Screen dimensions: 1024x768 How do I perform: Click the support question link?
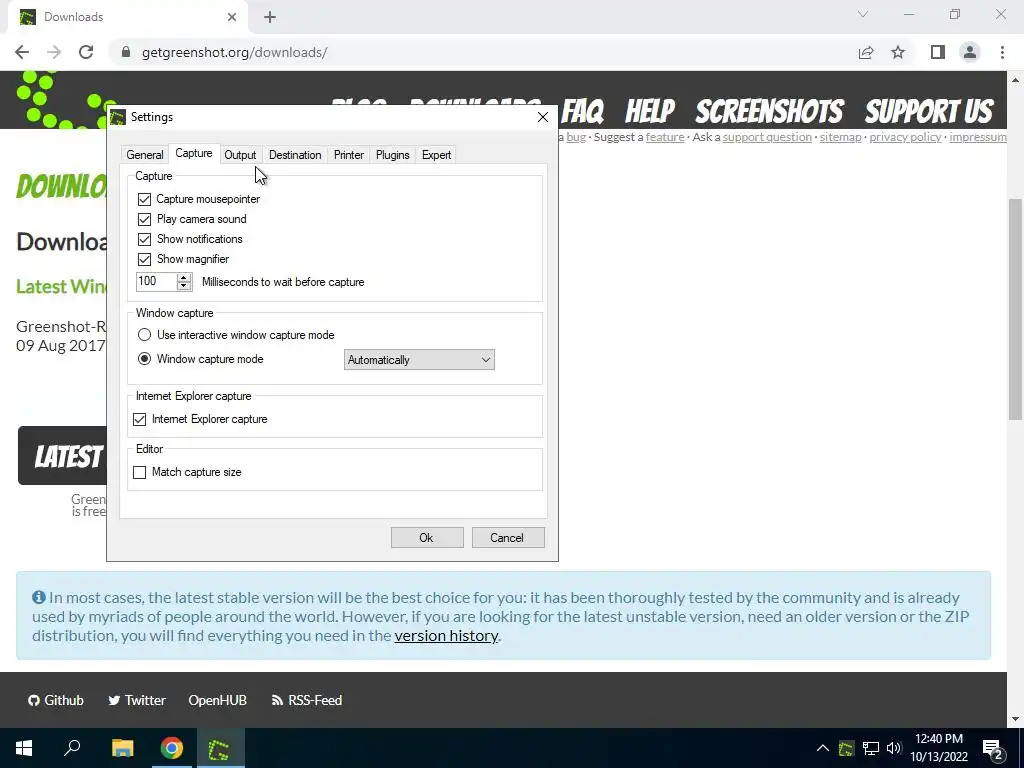[767, 137]
